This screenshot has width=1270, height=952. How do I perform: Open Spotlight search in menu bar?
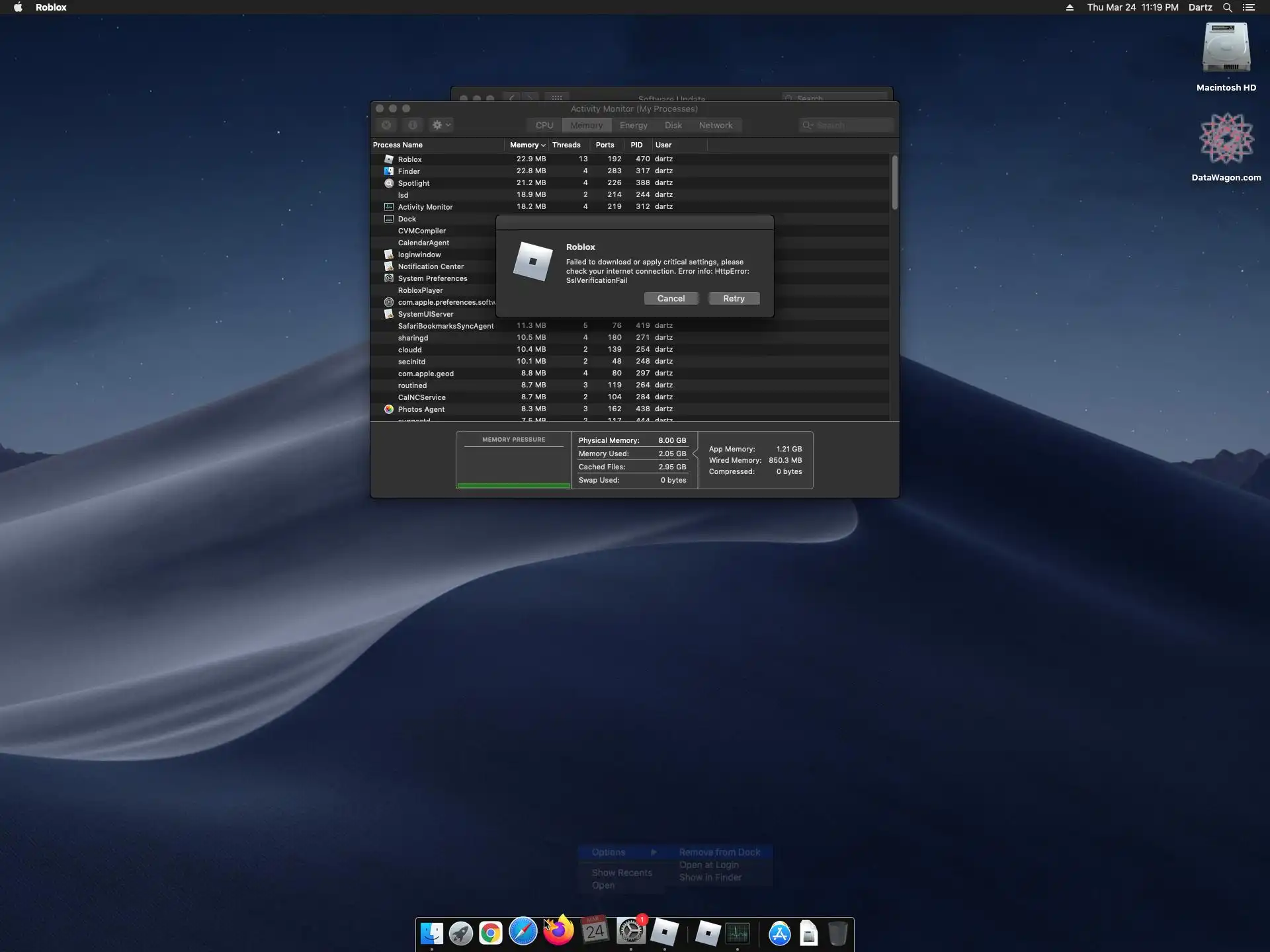click(1227, 7)
